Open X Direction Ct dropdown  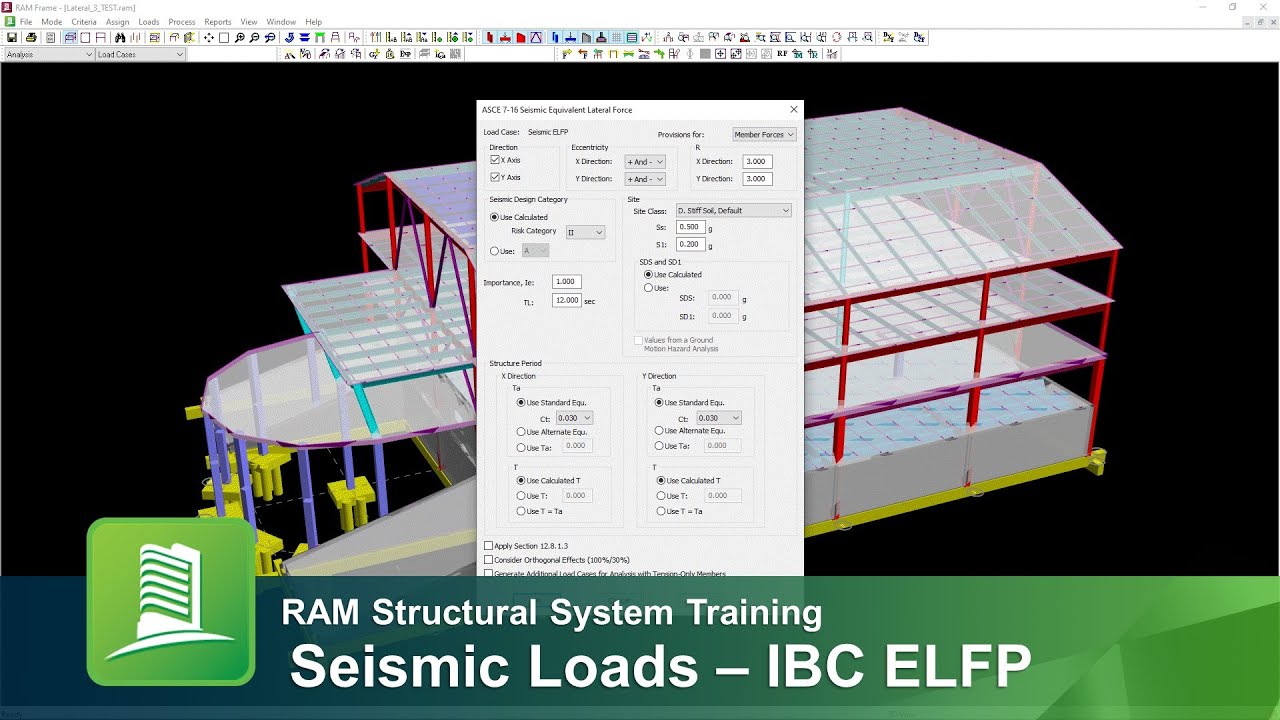coord(574,418)
